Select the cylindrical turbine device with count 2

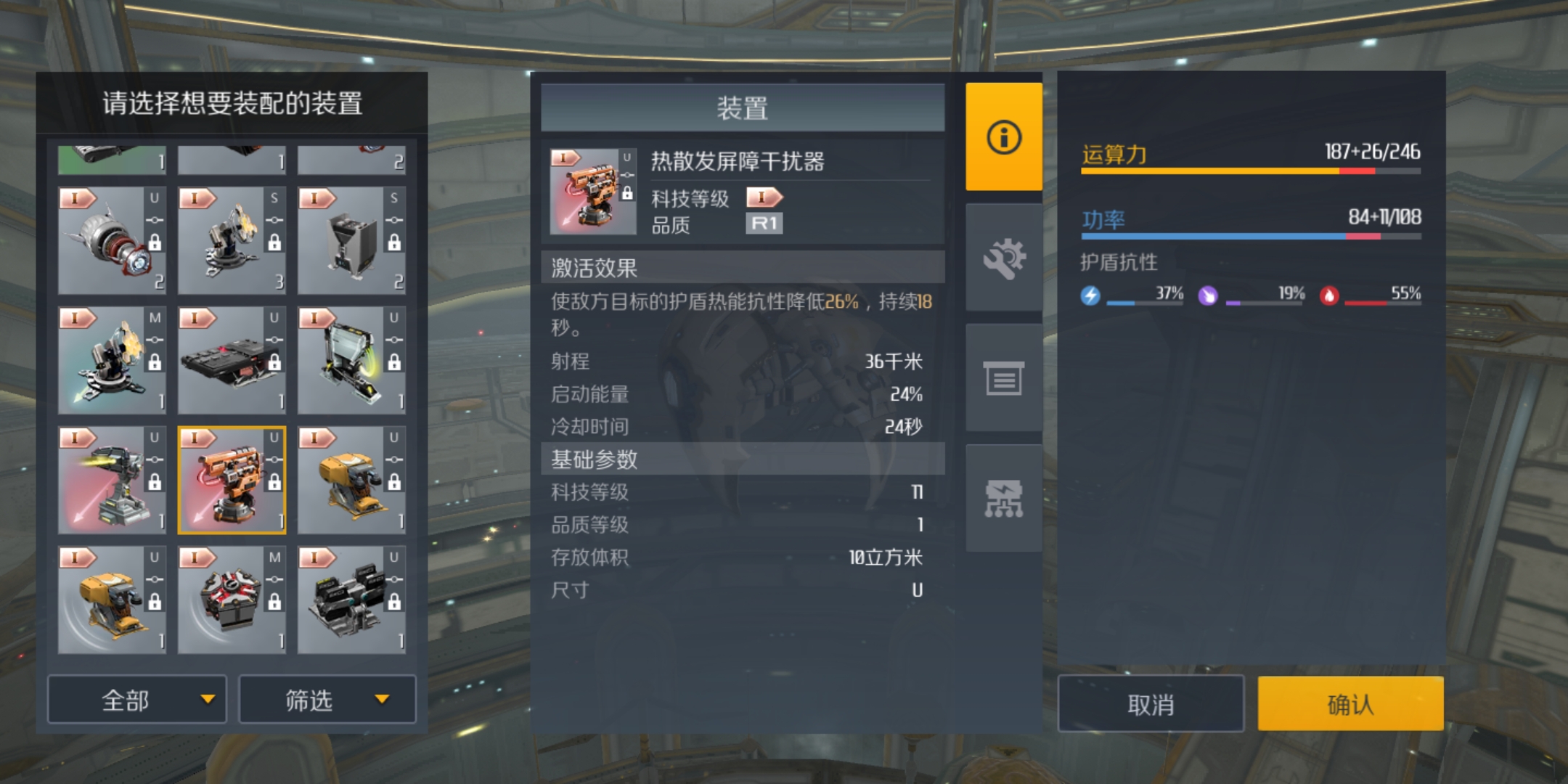[113, 240]
